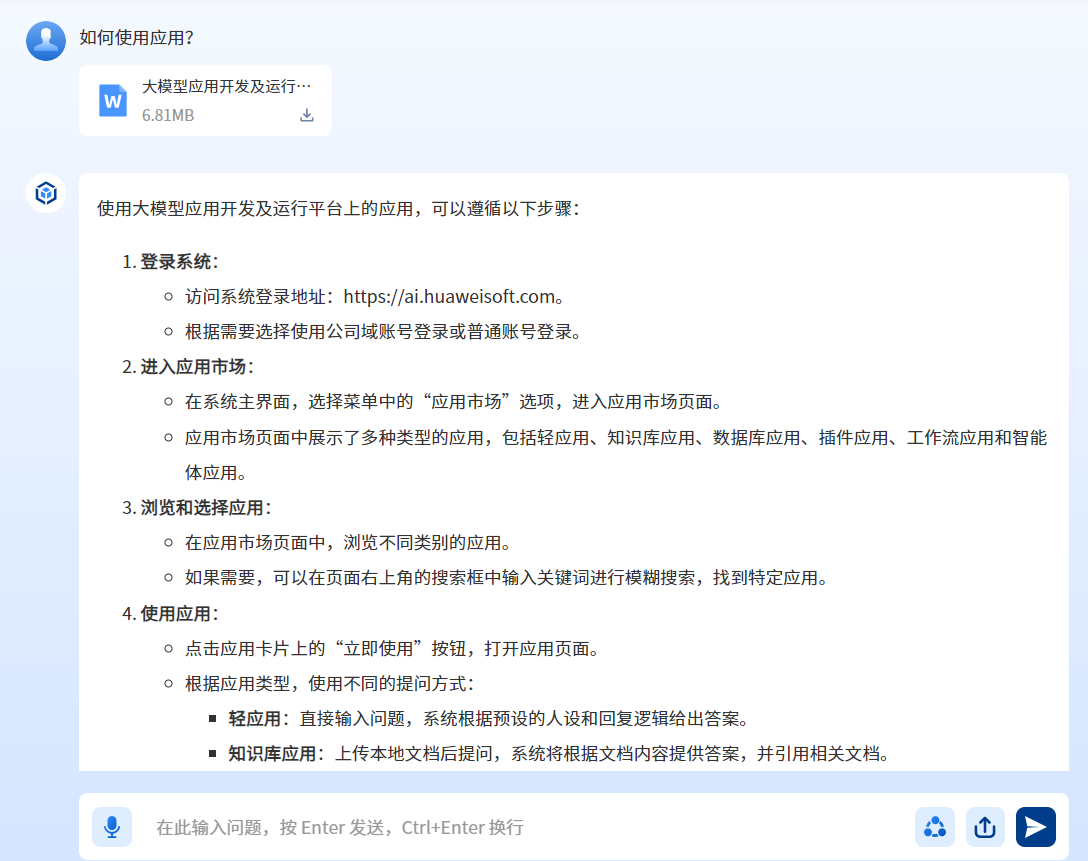1088x861 pixels.
Task: Click the 登录系统 step heading
Action: click(x=176, y=262)
